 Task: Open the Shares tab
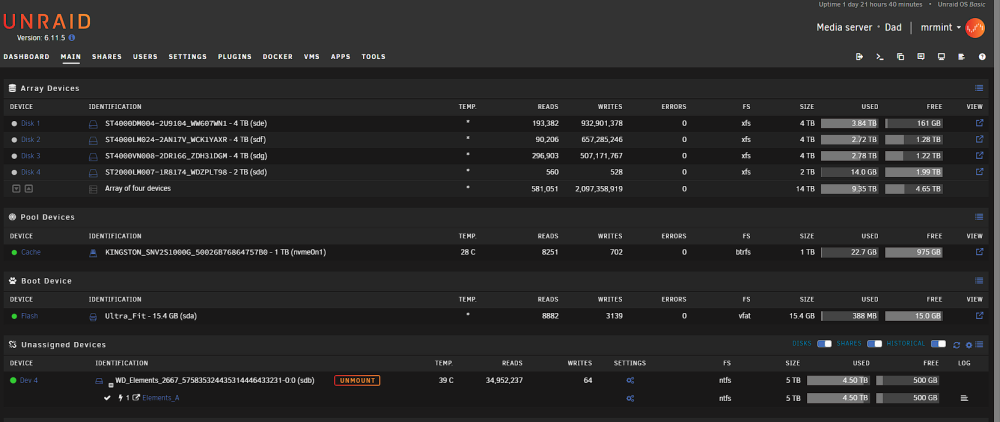tap(107, 57)
